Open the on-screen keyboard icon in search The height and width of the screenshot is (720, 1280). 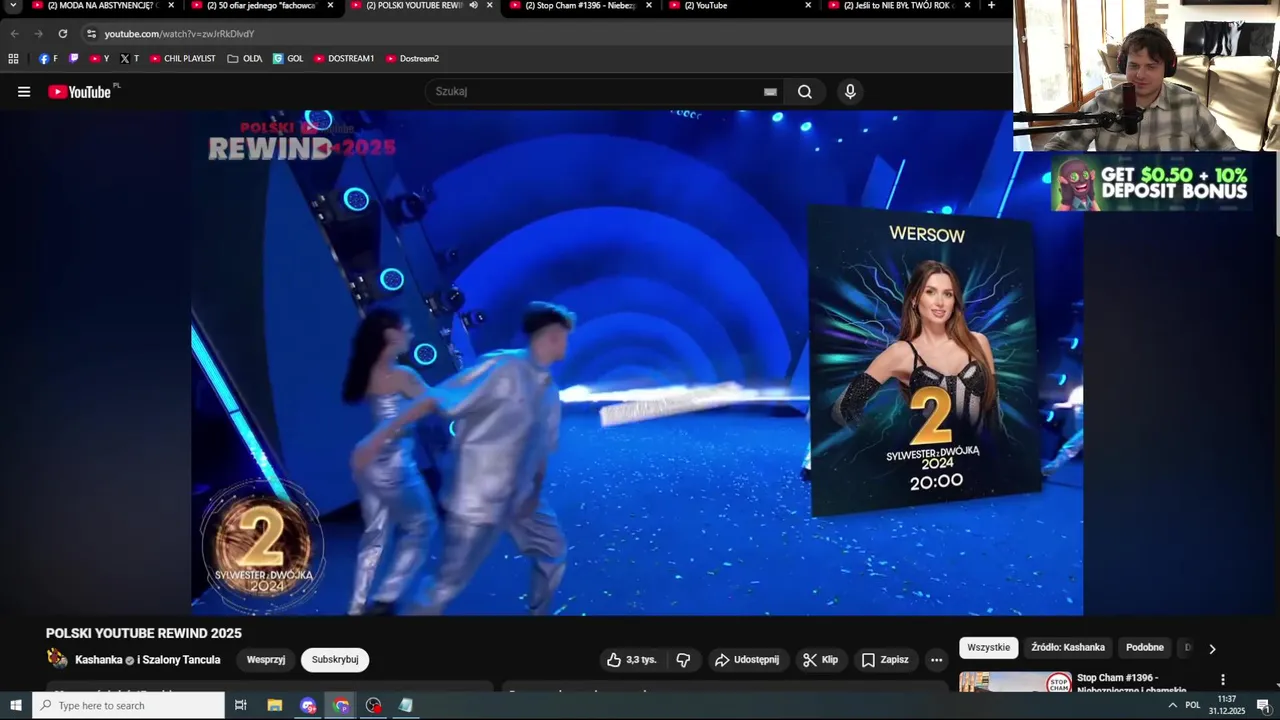770,92
